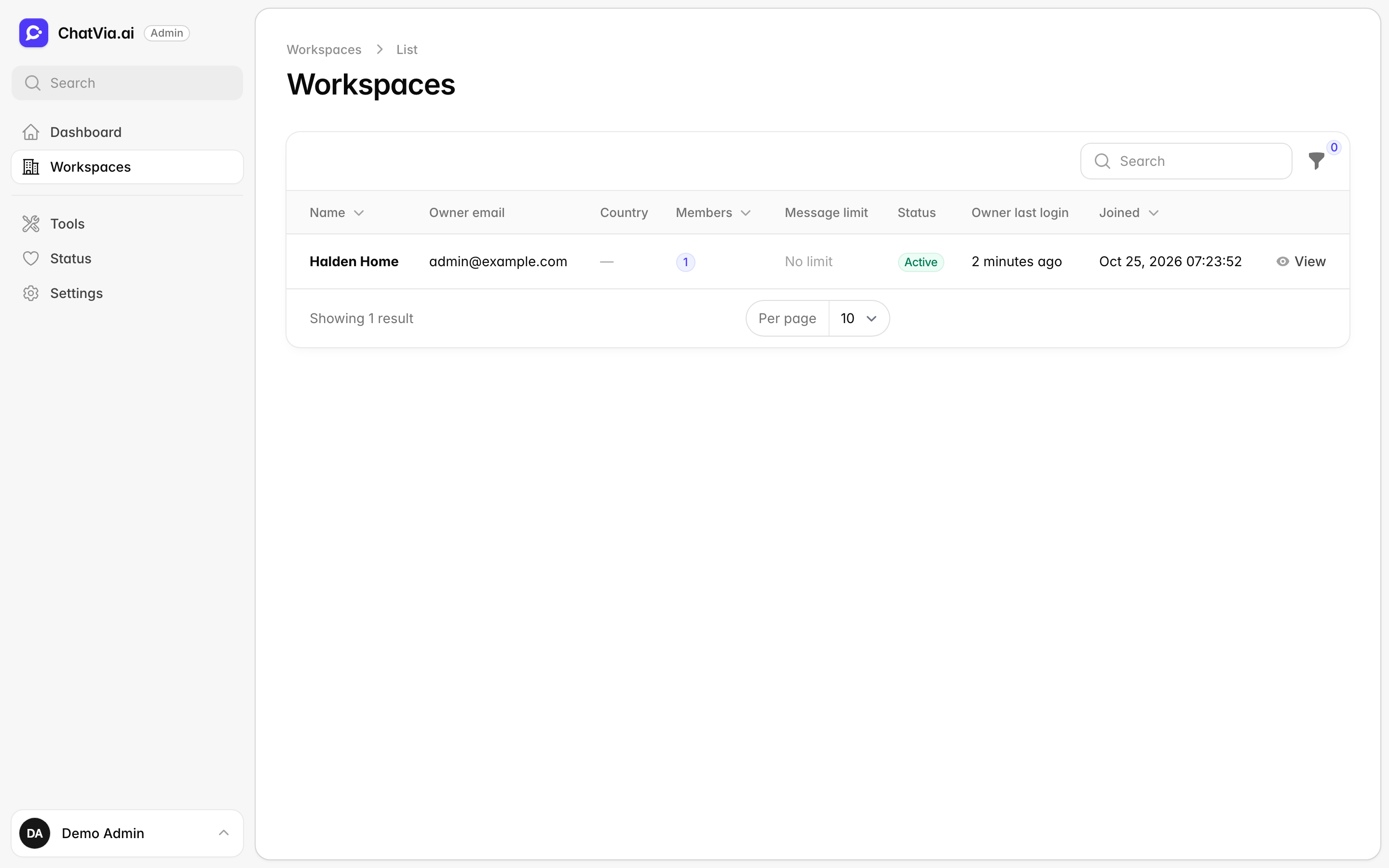1389x868 pixels.
Task: Click the admin@example.com cell
Action: [498, 262]
